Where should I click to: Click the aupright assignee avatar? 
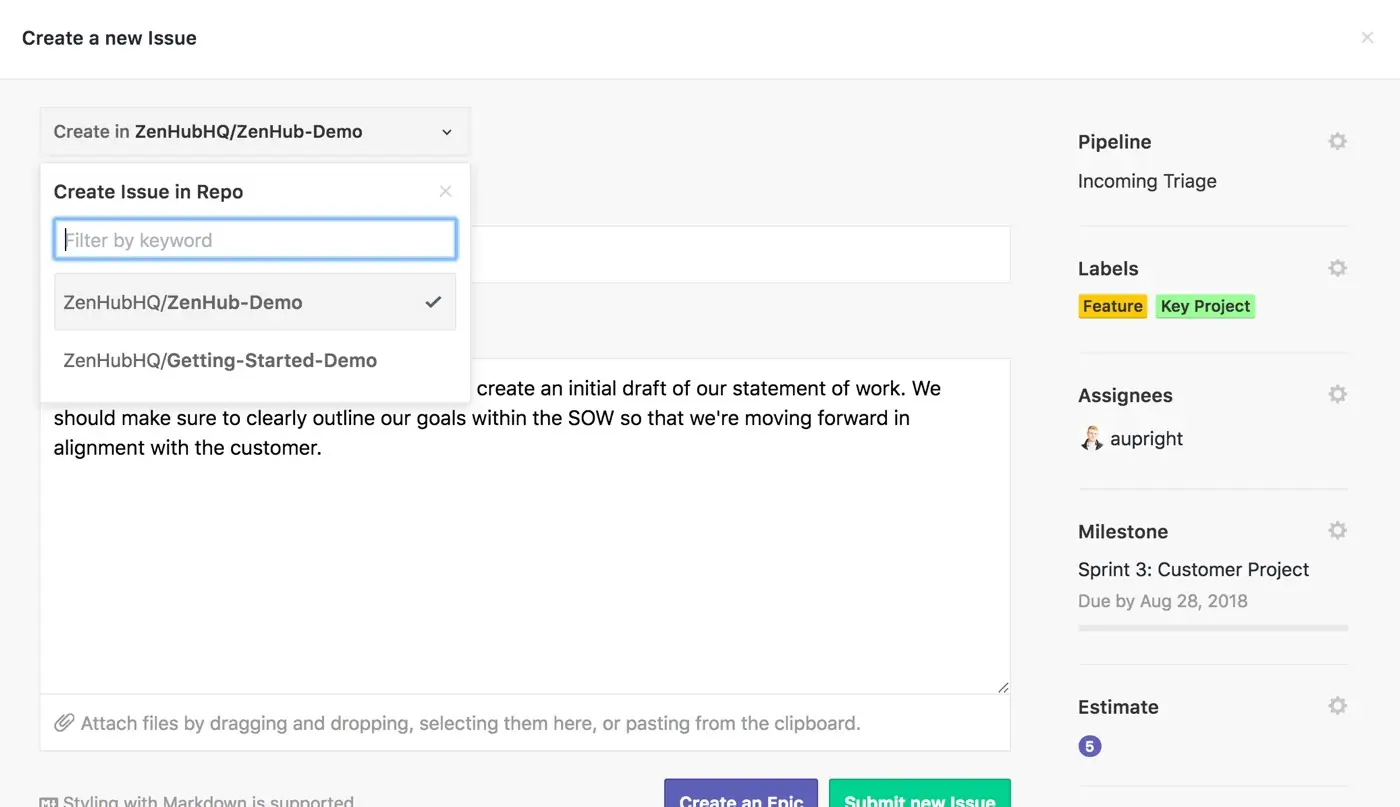(1091, 438)
